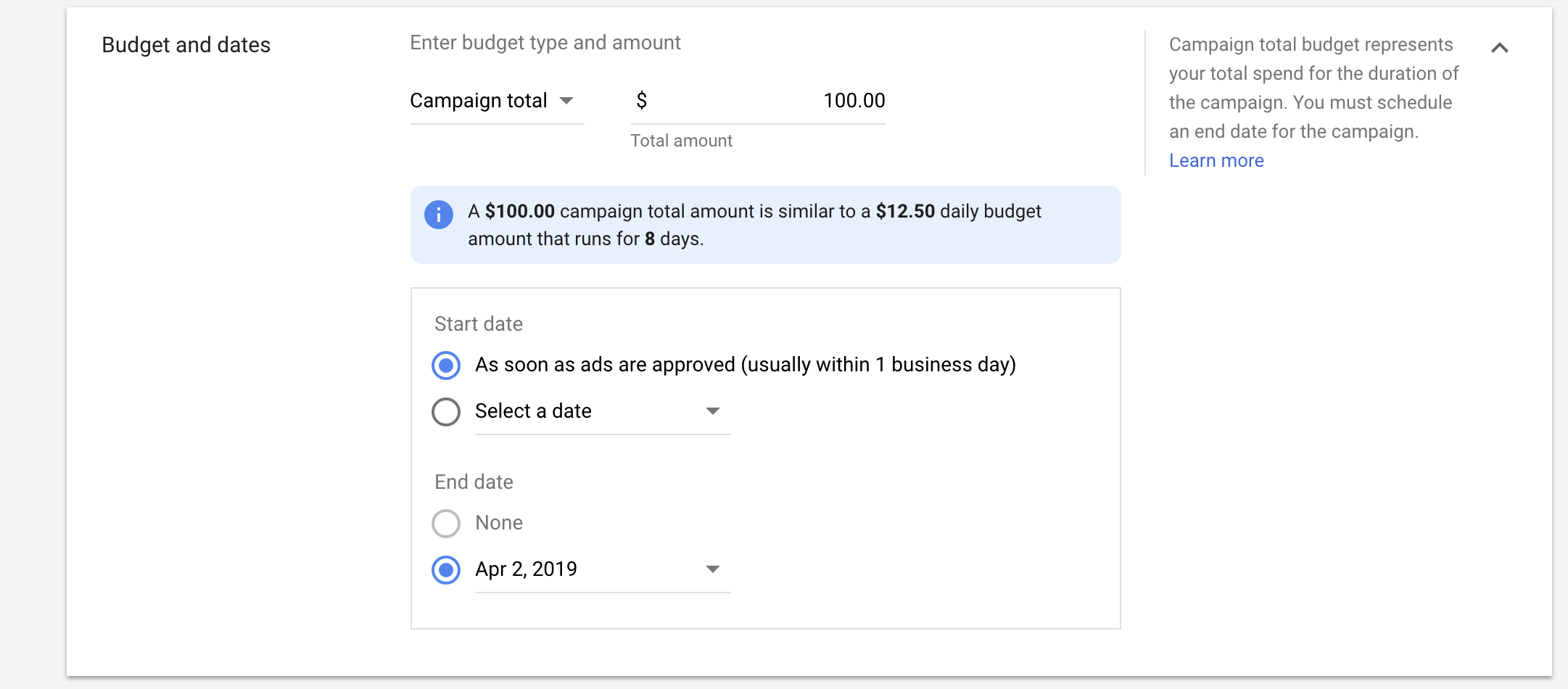1568x689 pixels.
Task: Click the blue info icon in the banner
Action: click(x=438, y=215)
